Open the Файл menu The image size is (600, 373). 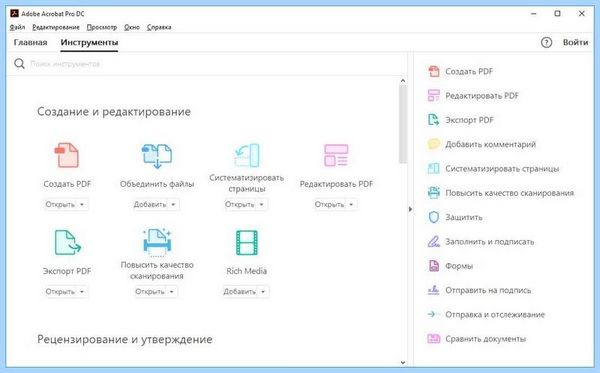point(17,27)
